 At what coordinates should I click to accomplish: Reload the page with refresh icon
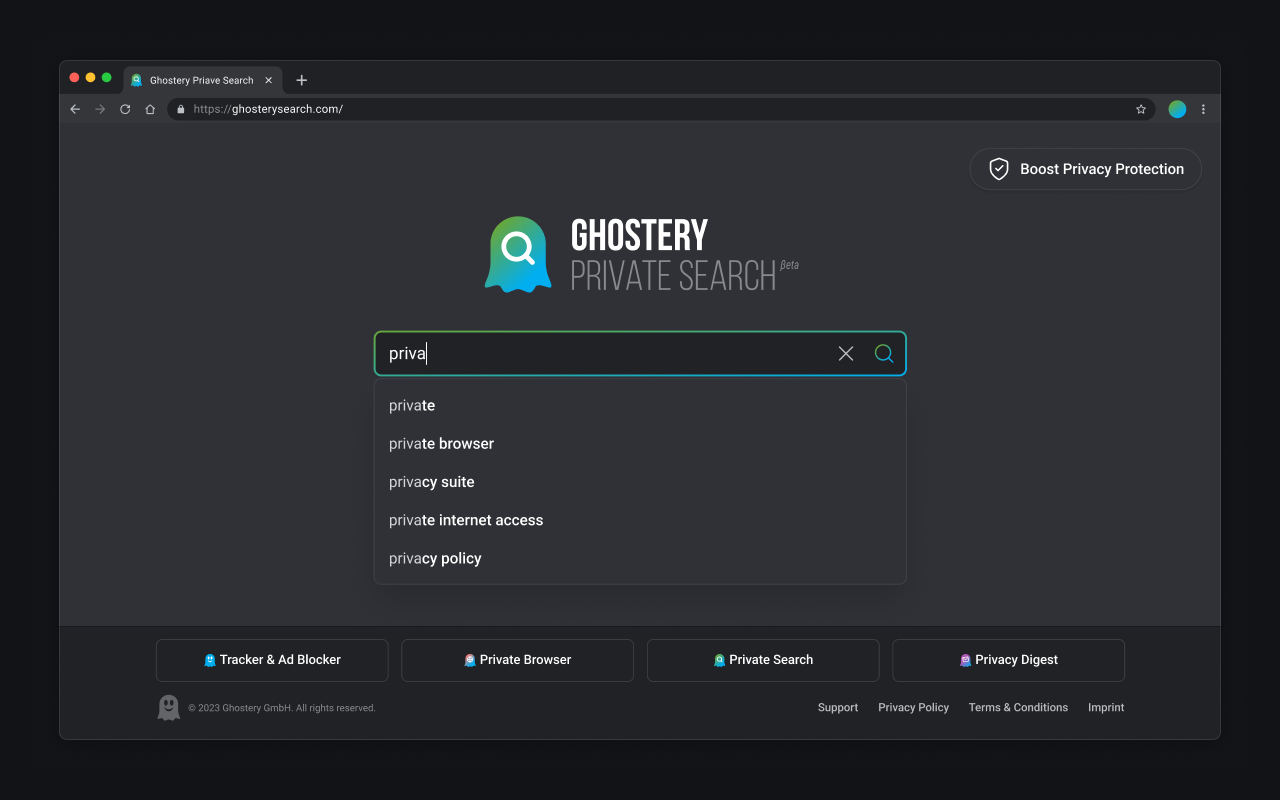coord(125,109)
